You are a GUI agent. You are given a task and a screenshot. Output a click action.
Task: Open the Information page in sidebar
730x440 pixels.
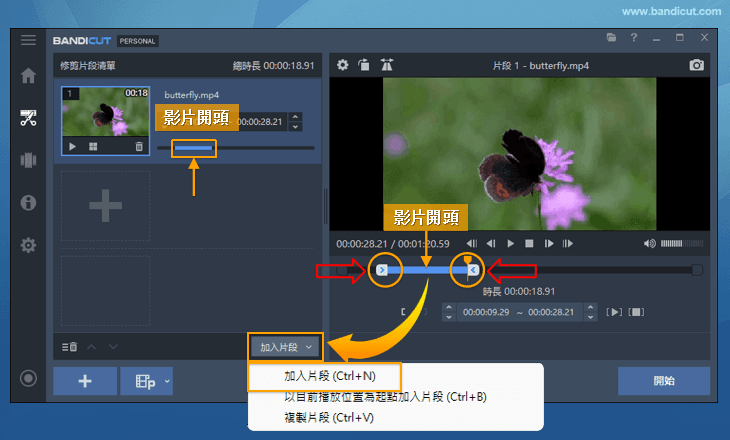[28, 203]
